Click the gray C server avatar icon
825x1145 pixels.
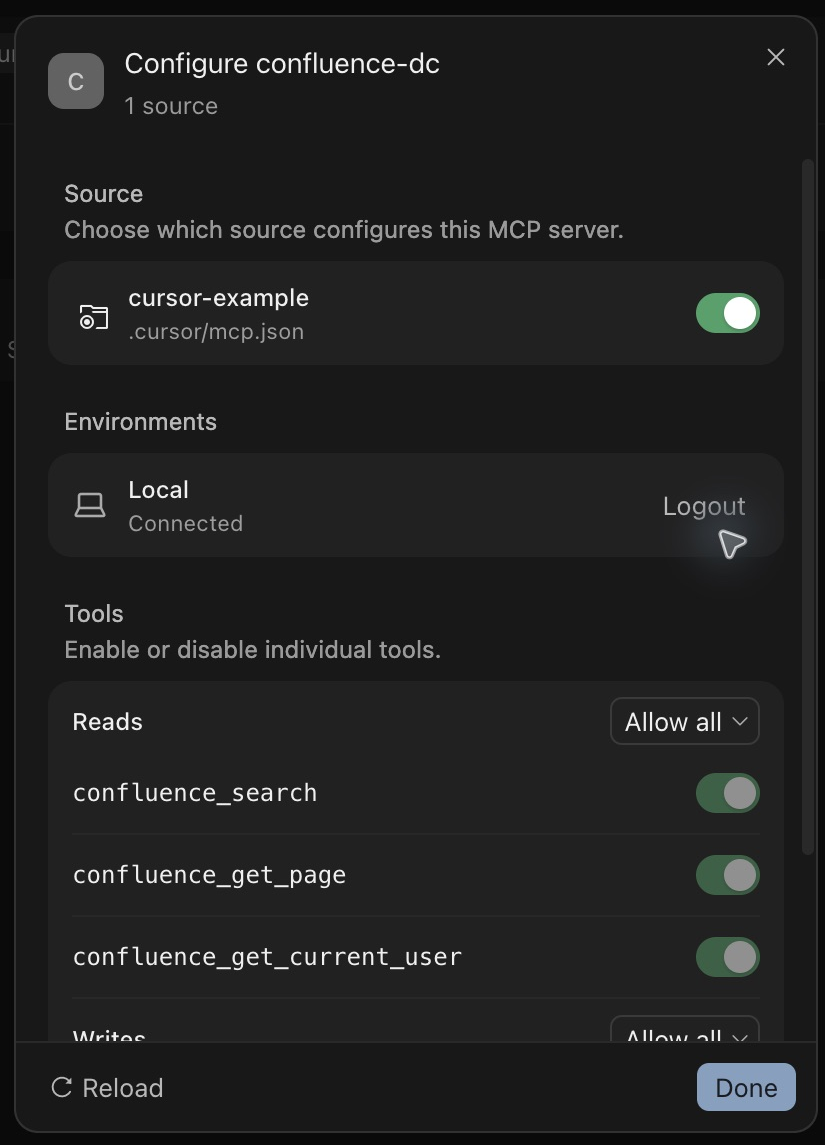pos(76,81)
